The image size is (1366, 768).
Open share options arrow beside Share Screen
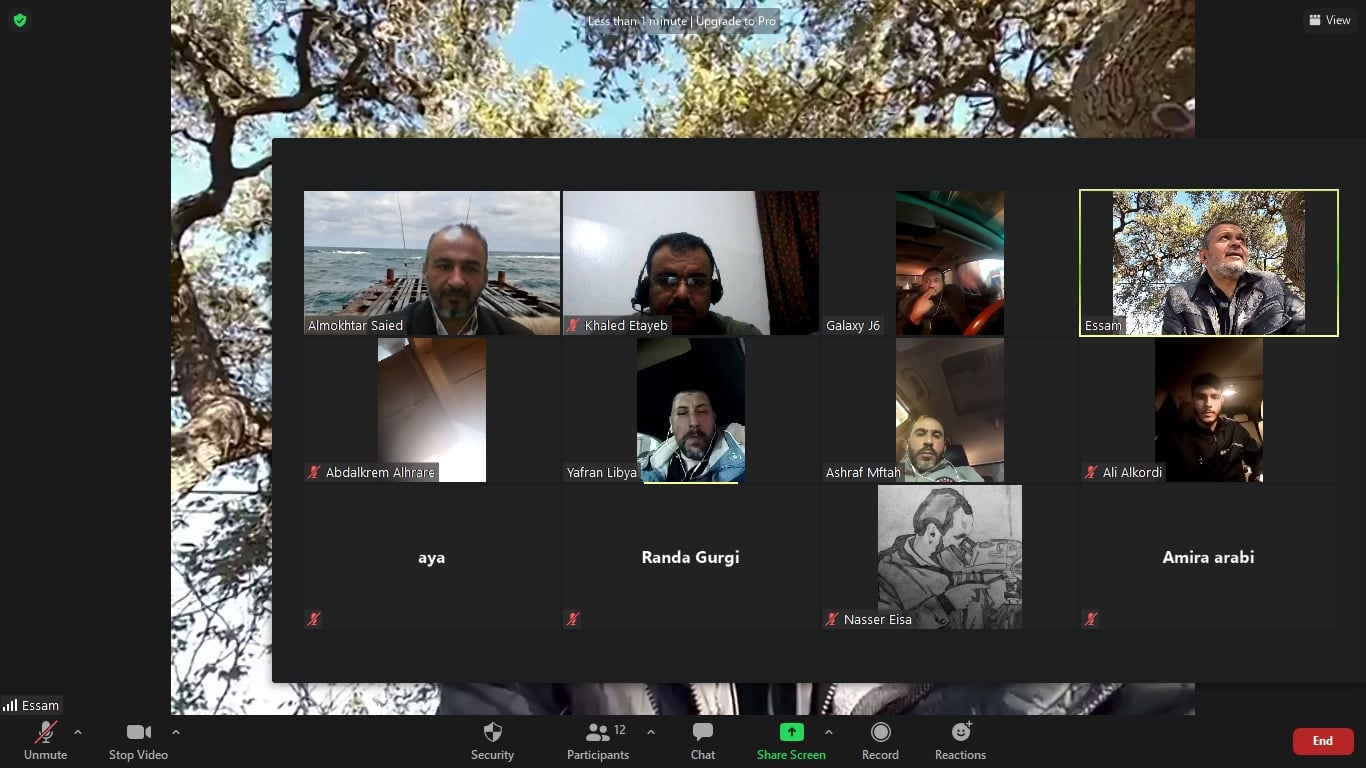[828, 732]
